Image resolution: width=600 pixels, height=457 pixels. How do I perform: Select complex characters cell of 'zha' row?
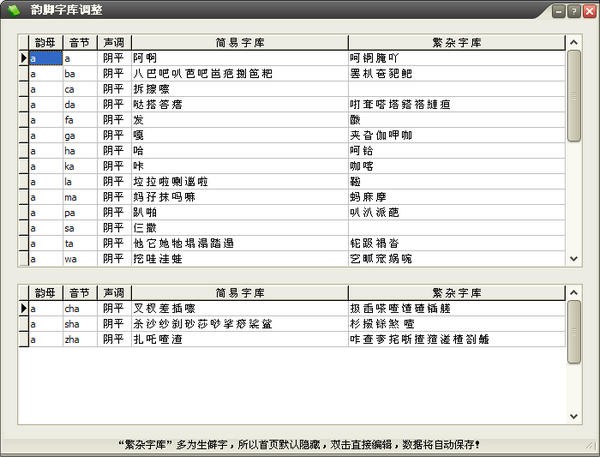pyautogui.click(x=457, y=339)
